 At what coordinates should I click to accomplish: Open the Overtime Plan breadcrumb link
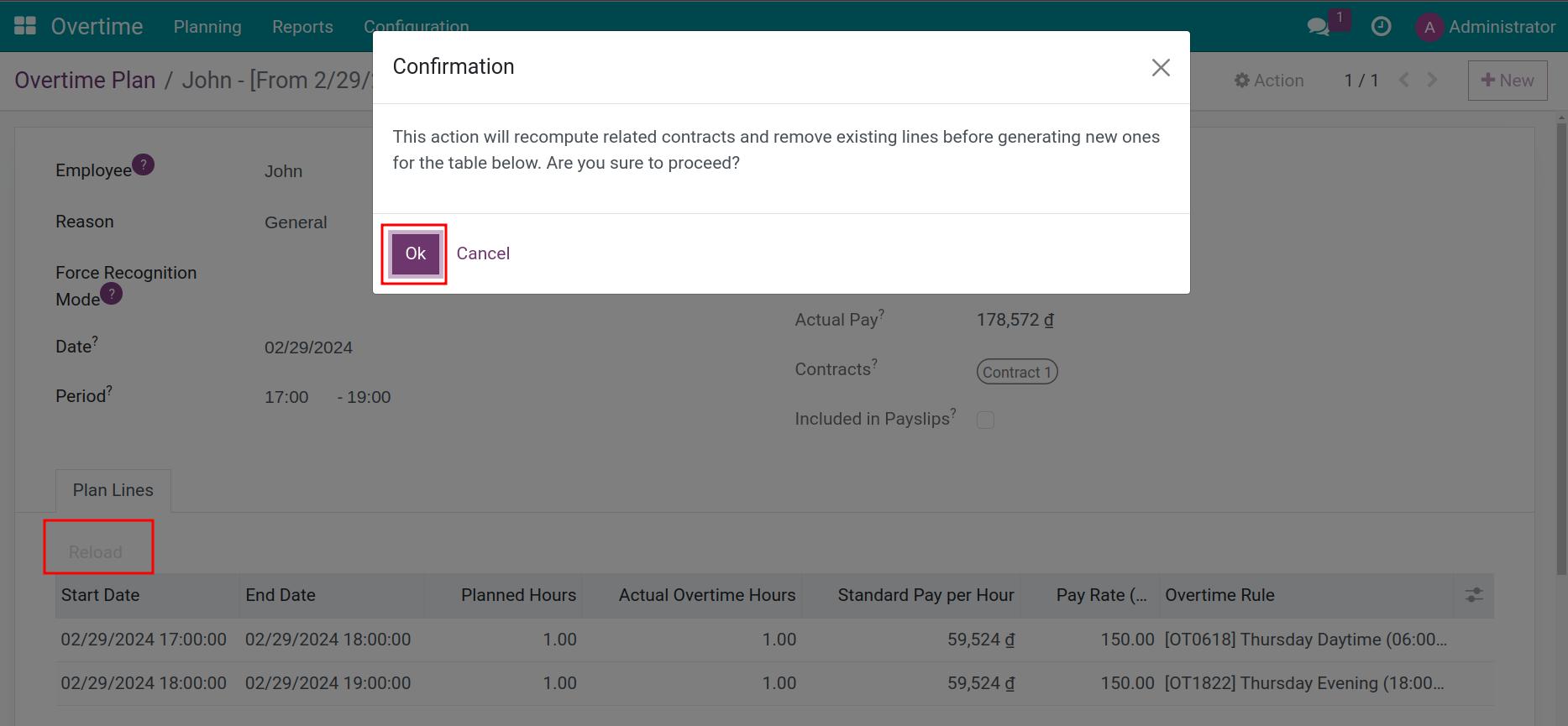(x=85, y=80)
